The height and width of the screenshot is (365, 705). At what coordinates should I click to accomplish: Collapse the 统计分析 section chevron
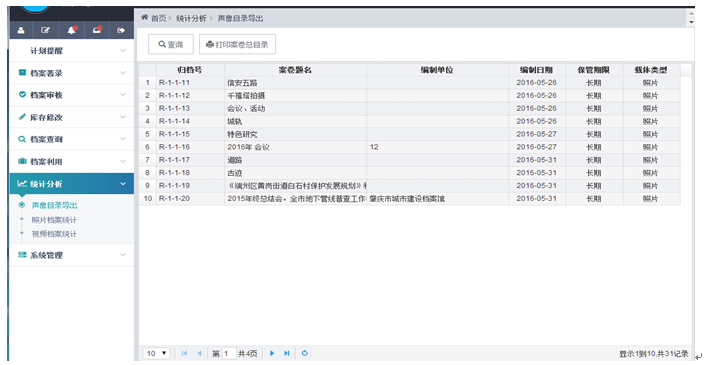coord(123,183)
